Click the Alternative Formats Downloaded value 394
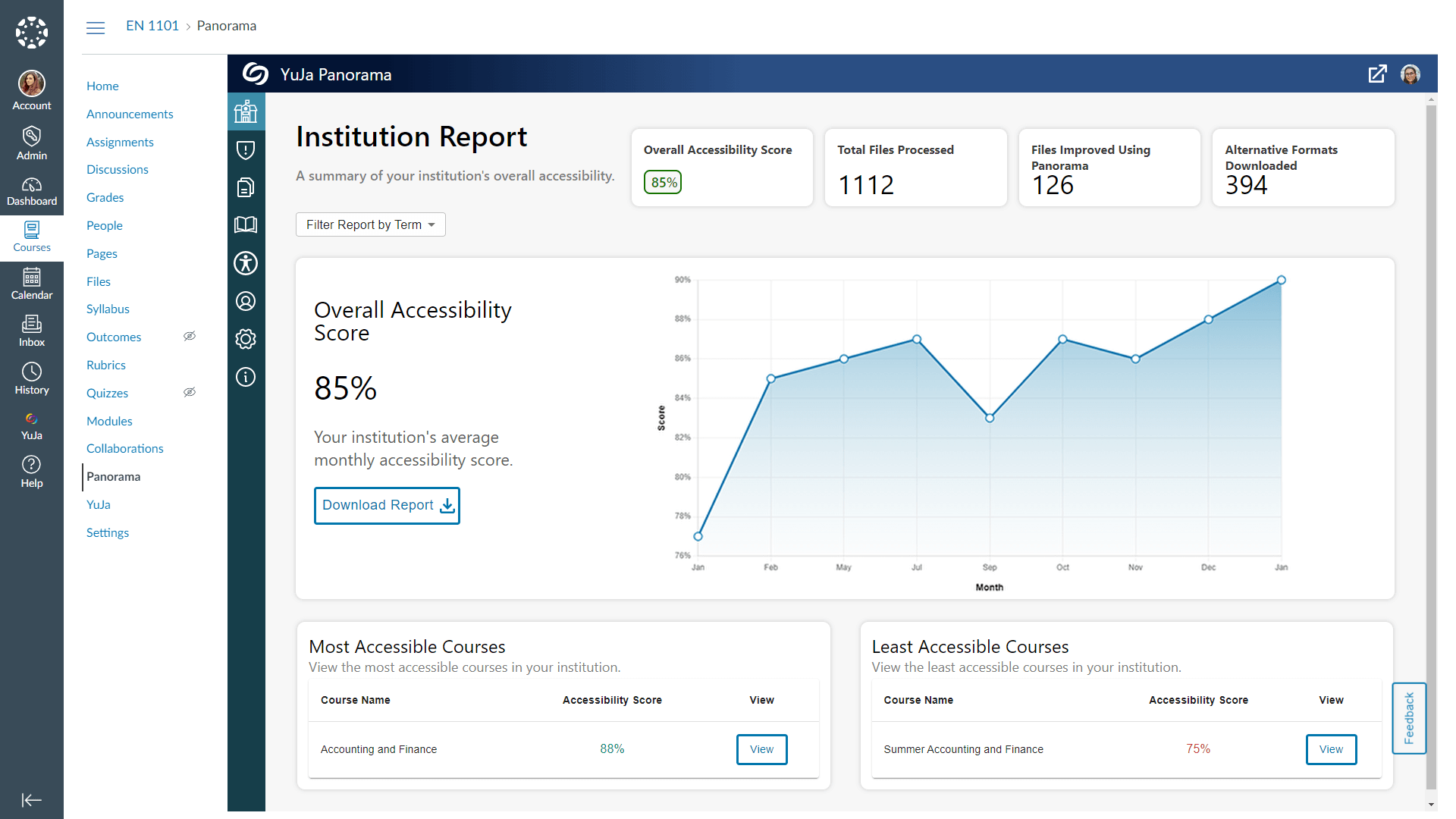 [x=1246, y=184]
